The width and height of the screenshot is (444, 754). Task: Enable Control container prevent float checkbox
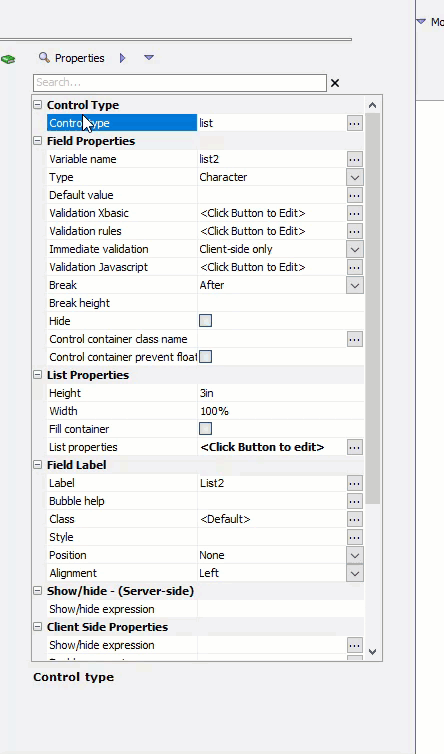205,357
